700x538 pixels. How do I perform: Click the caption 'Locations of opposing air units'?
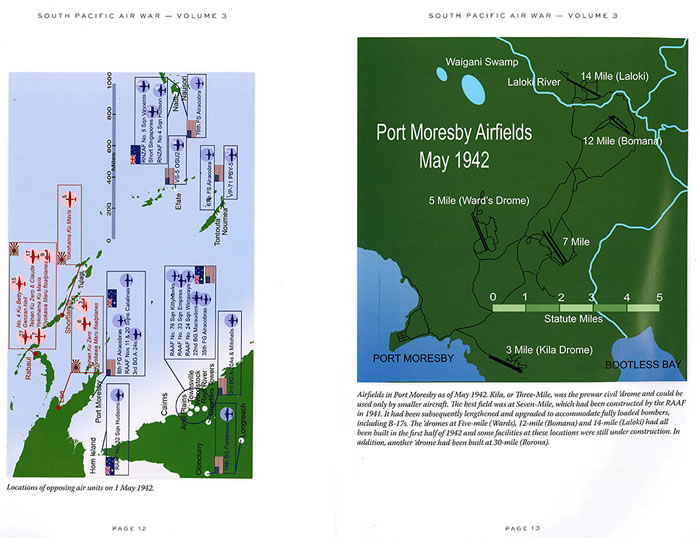click(x=80, y=488)
